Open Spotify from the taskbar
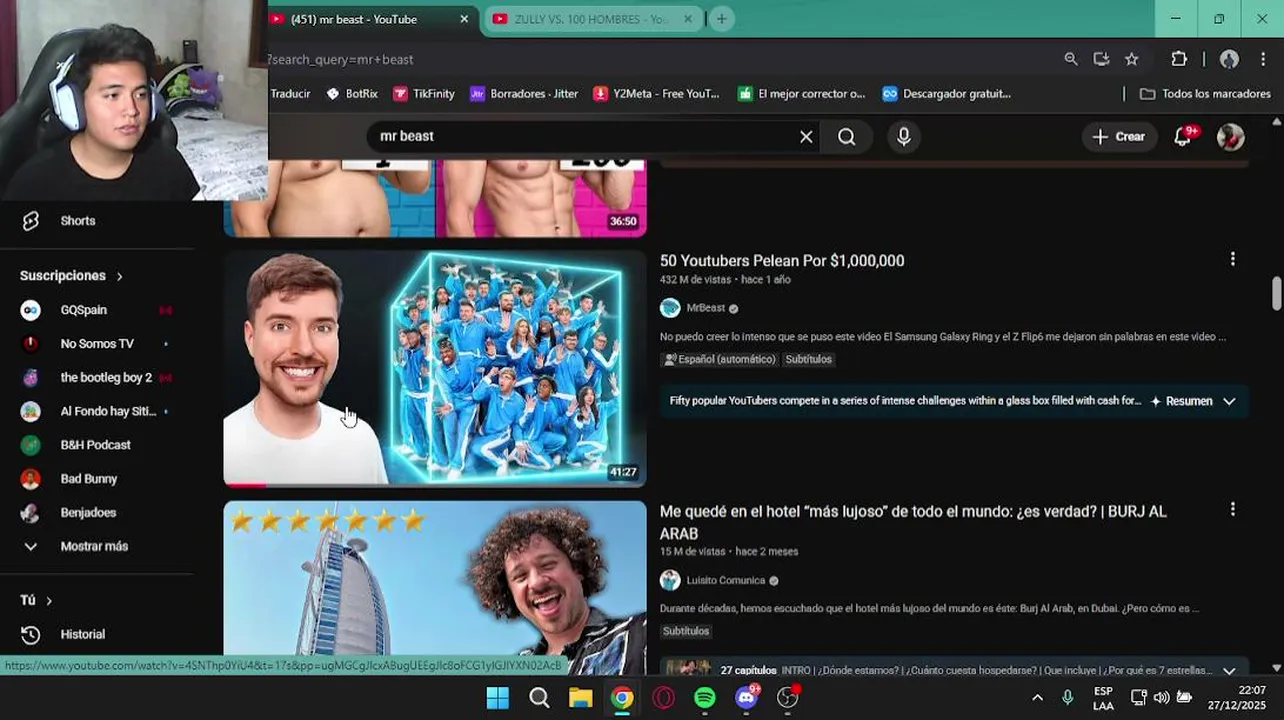Screen dimensions: 1284x720 705,698
